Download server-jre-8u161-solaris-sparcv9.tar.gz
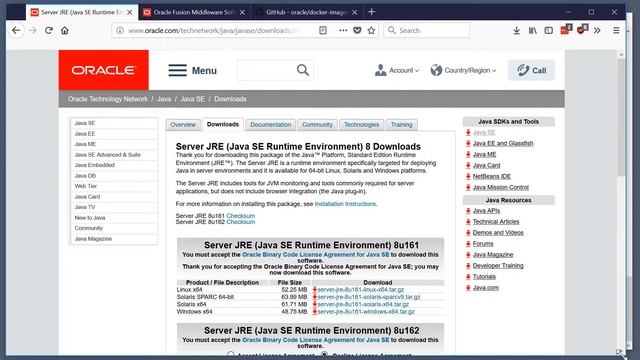 point(369,297)
